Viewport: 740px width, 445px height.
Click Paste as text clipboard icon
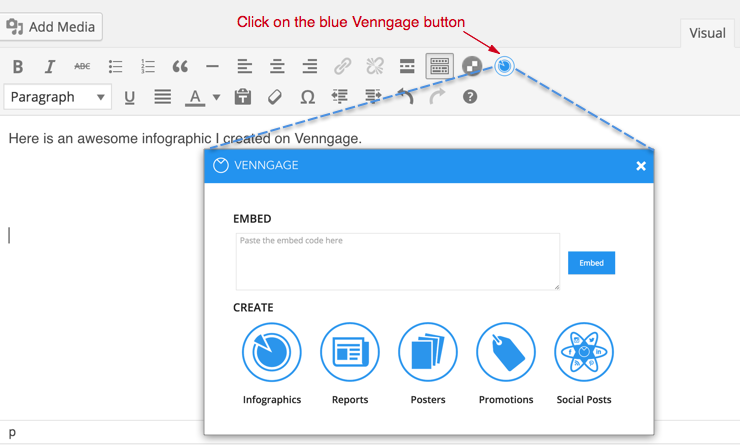tap(243, 97)
